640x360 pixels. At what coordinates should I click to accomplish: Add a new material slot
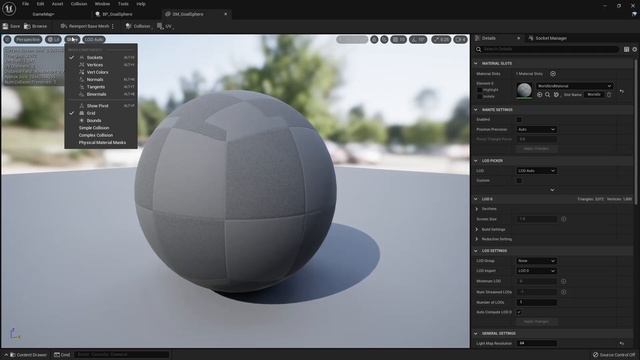(x=553, y=74)
